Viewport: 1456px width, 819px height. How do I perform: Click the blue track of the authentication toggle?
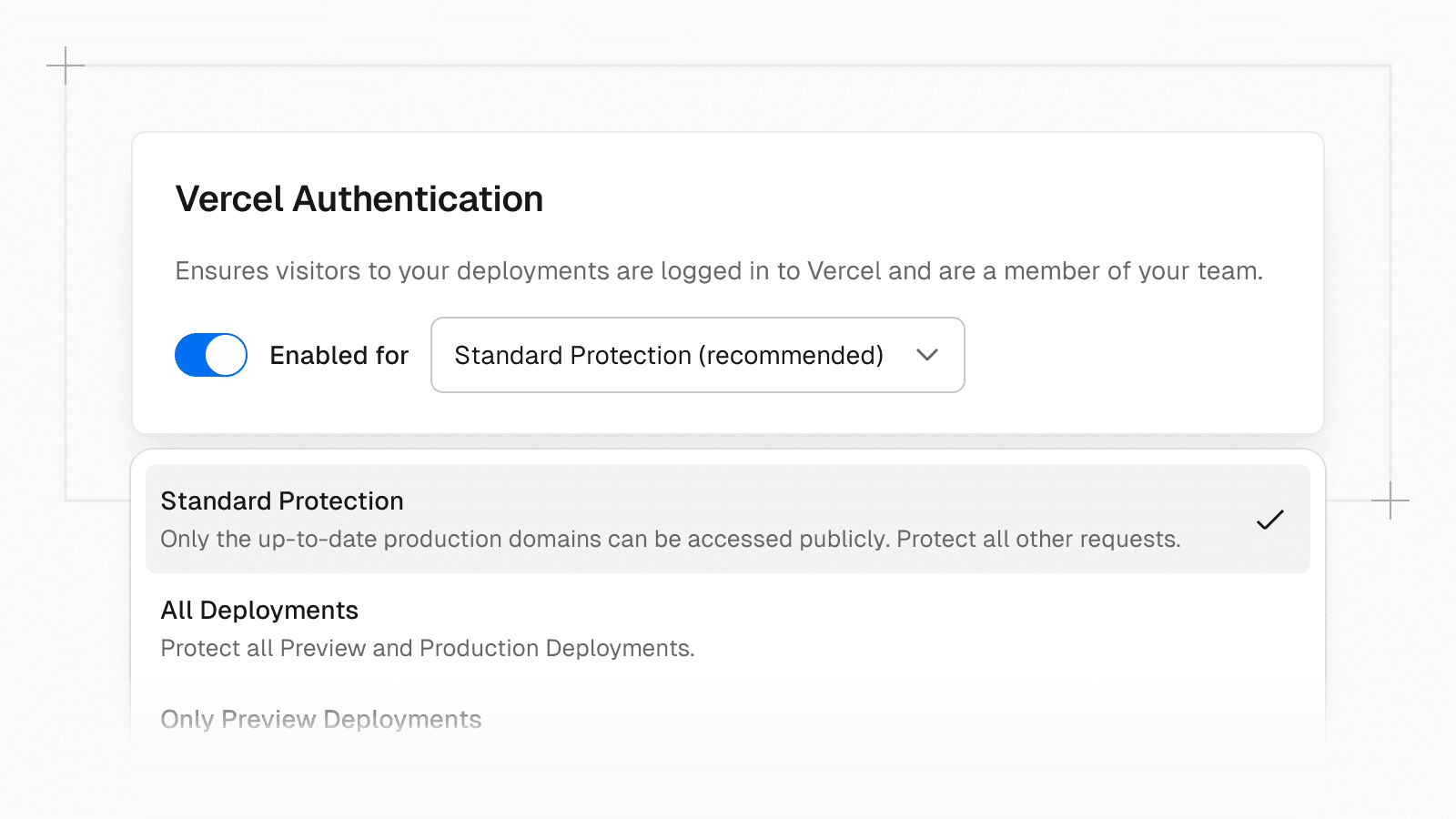191,355
